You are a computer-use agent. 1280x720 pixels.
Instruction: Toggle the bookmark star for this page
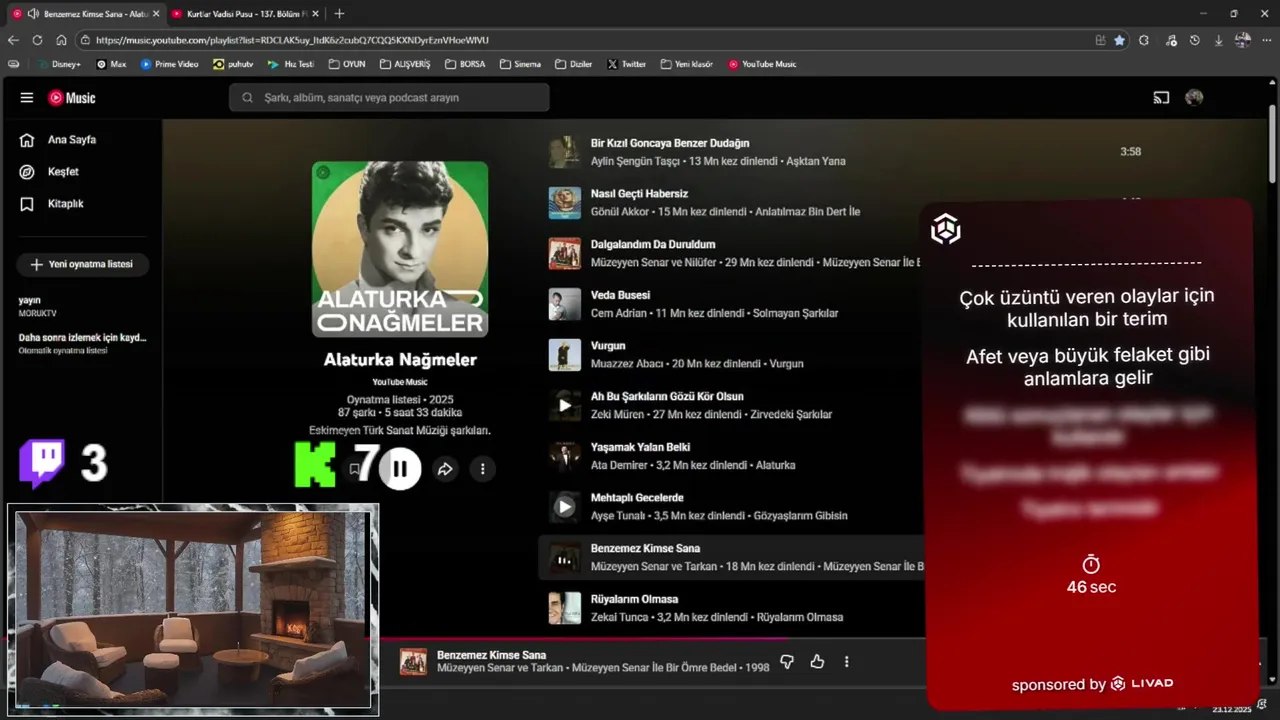pyautogui.click(x=1119, y=40)
